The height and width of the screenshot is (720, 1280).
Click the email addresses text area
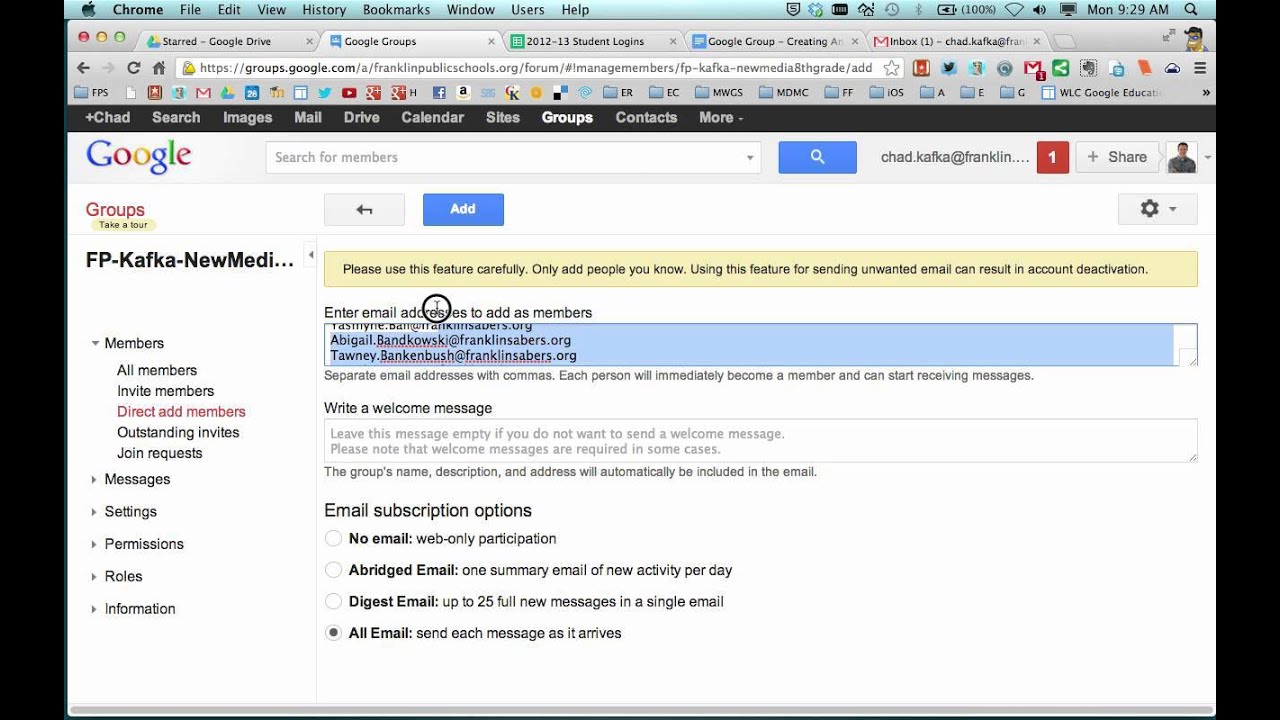point(760,345)
